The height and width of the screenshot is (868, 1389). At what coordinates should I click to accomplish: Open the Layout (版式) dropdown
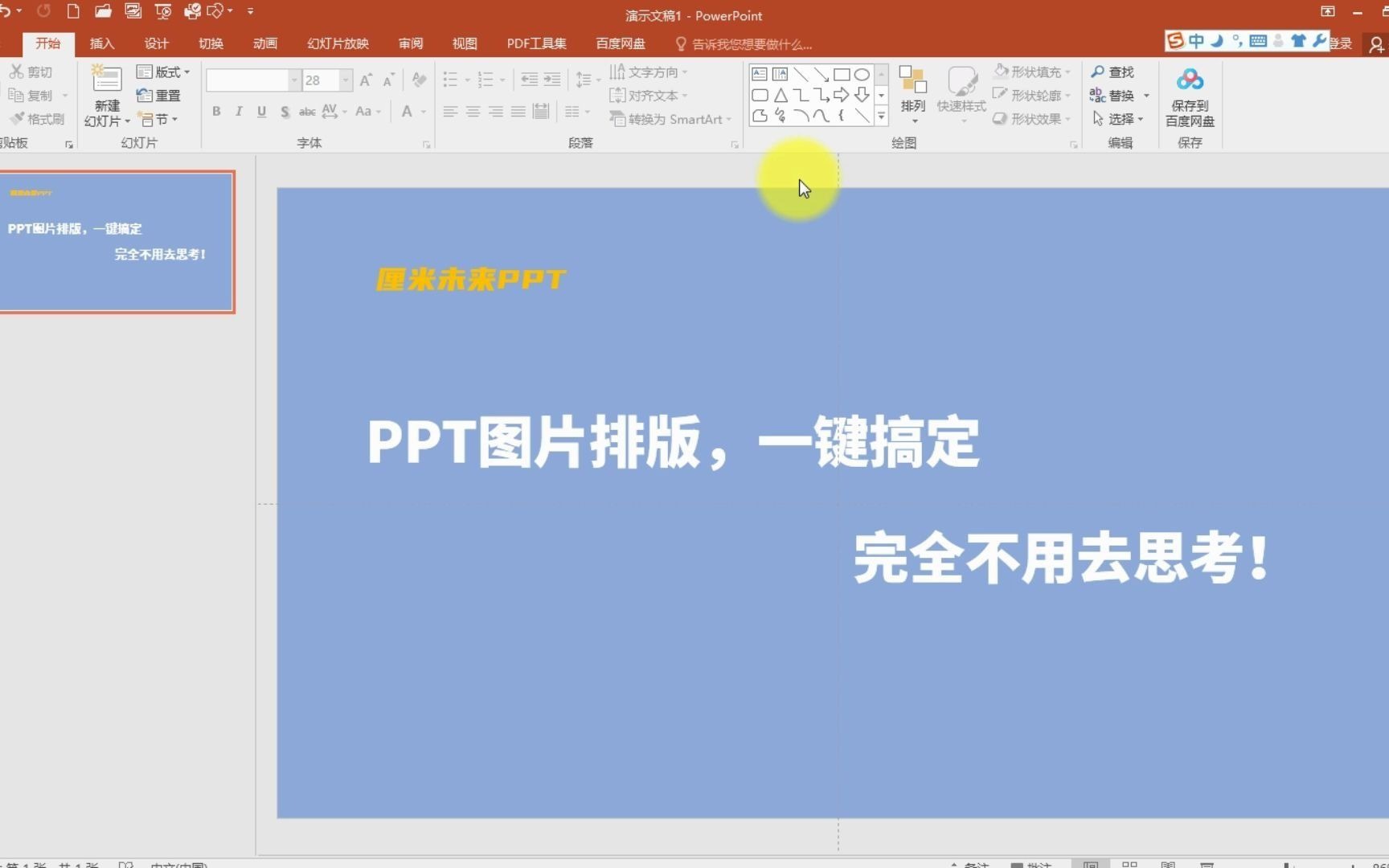(163, 72)
